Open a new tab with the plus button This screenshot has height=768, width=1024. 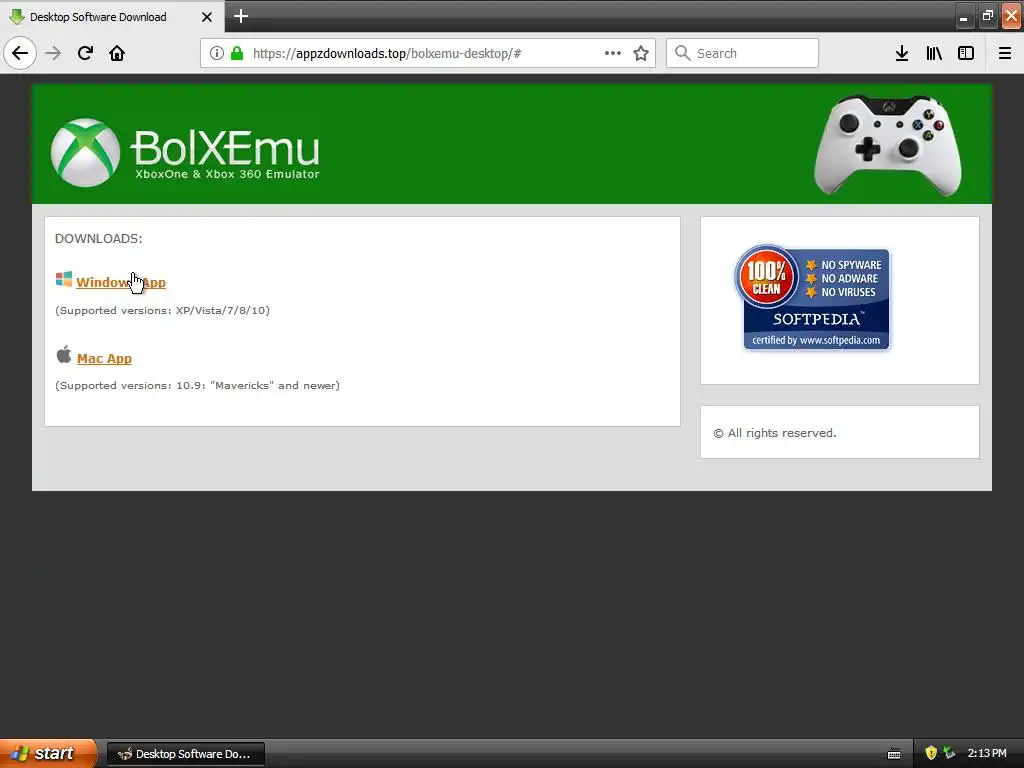click(x=241, y=16)
